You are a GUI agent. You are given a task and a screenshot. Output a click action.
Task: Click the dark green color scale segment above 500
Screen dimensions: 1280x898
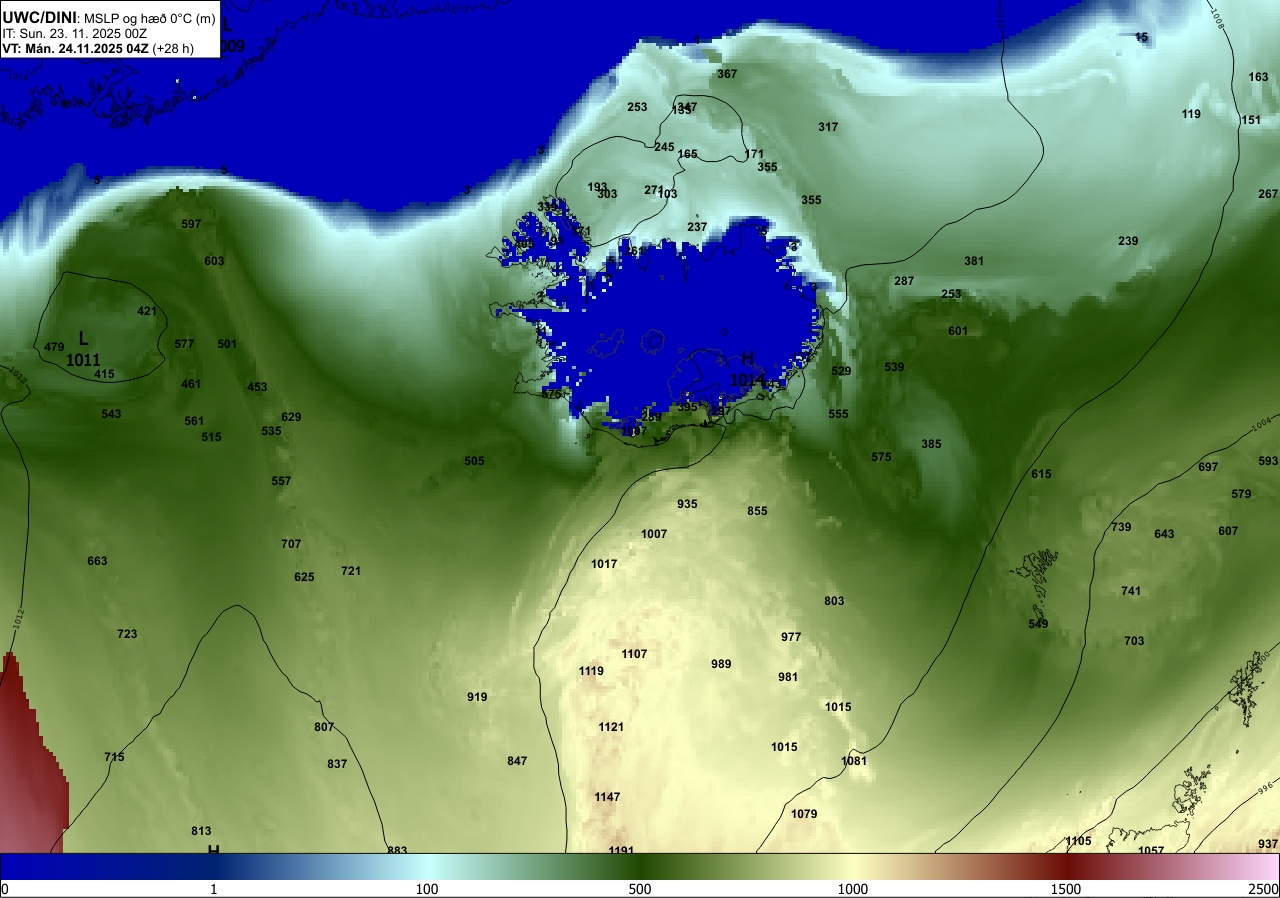click(640, 866)
